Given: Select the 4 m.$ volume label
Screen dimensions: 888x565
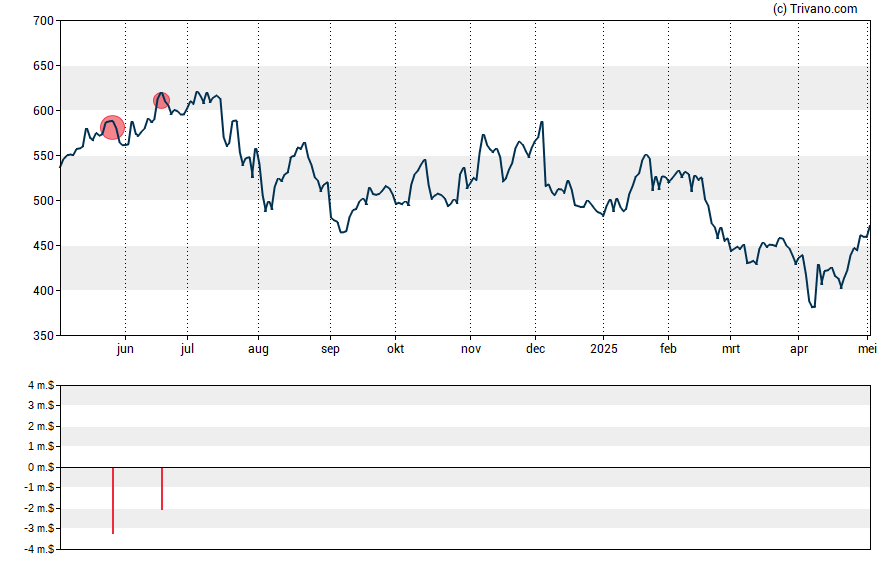Looking at the screenshot, I should click(41, 386).
